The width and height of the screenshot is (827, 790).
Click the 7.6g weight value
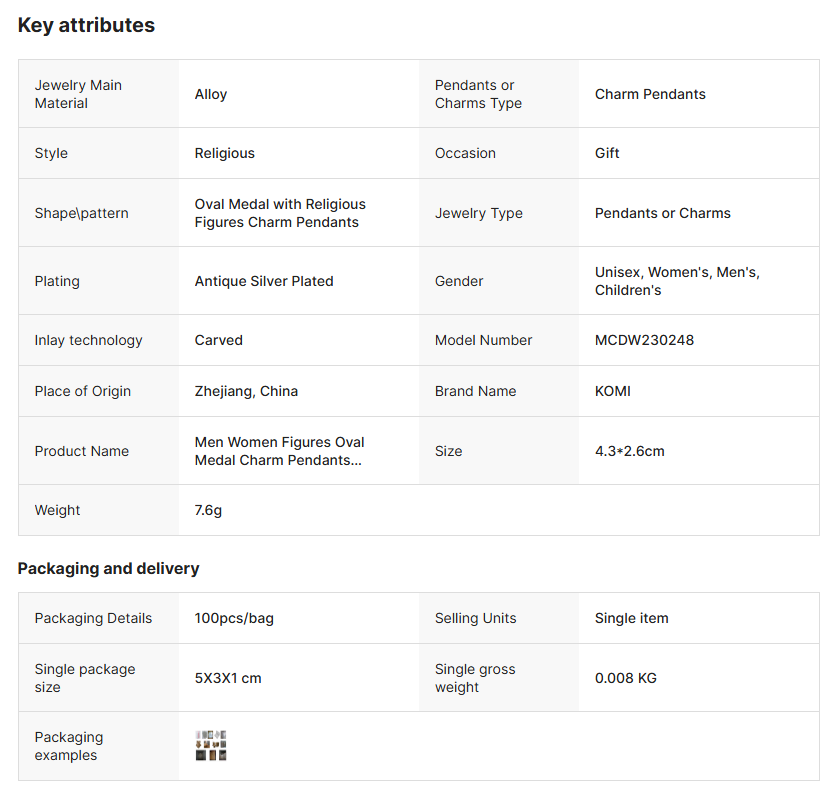[x=208, y=510]
